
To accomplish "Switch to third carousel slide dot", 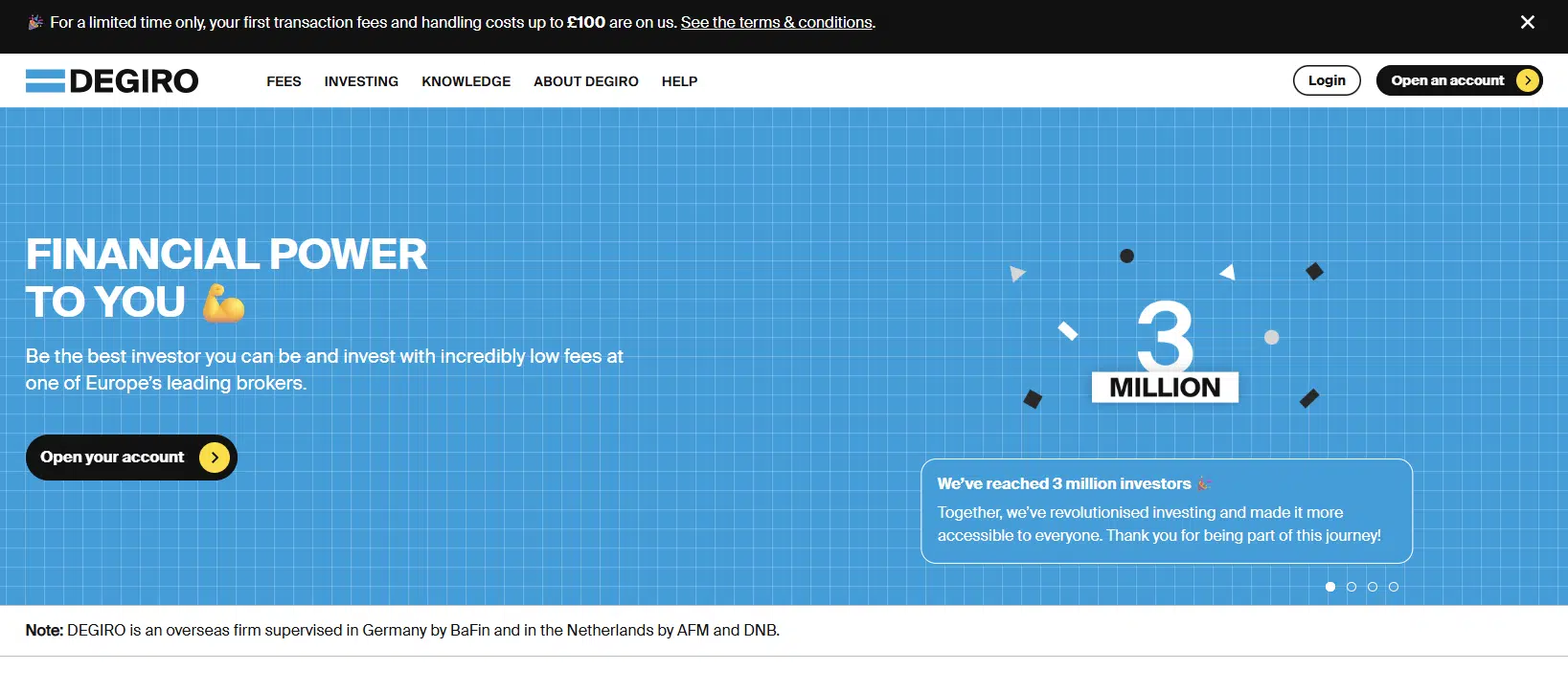I will [1373, 587].
